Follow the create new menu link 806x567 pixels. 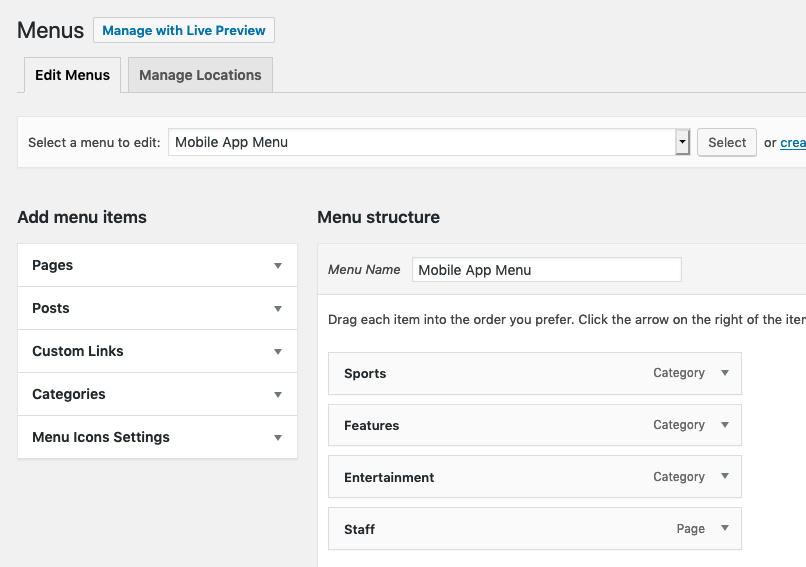coord(793,142)
